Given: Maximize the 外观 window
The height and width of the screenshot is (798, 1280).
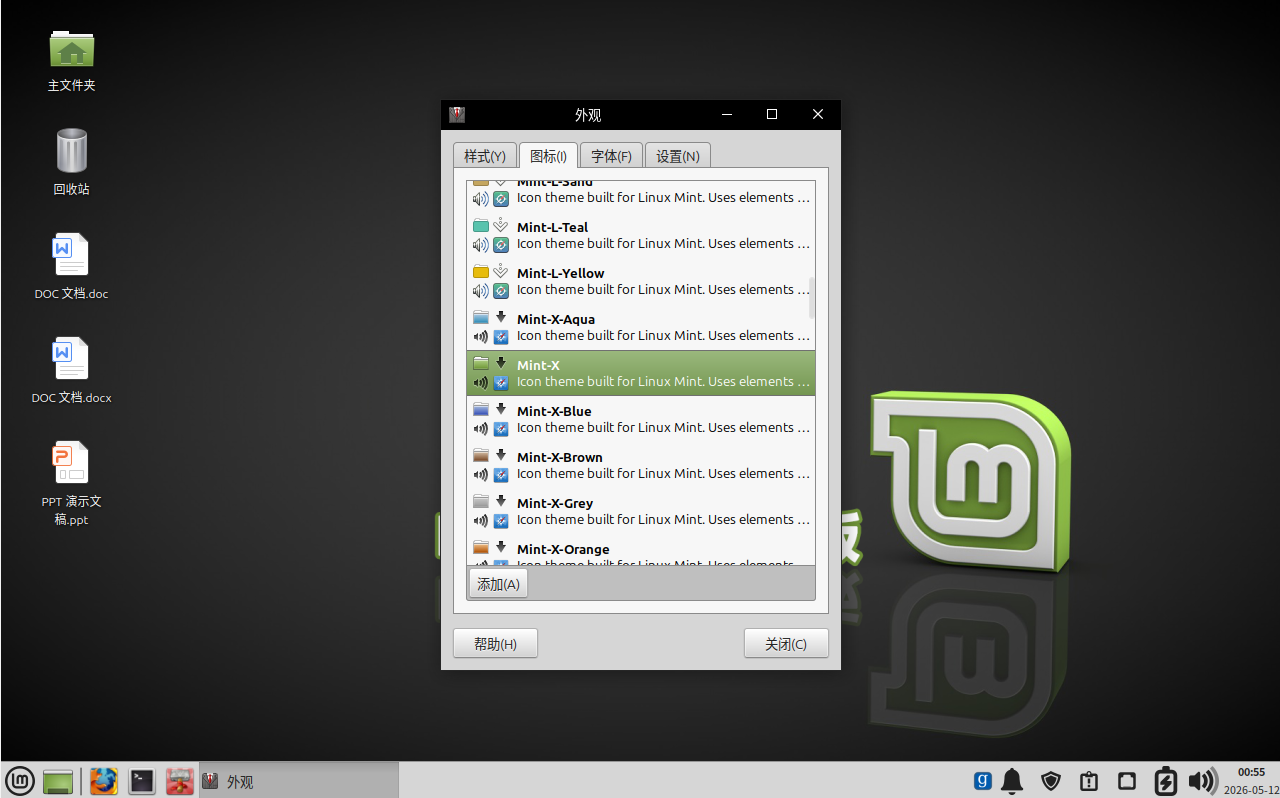Looking at the screenshot, I should (x=772, y=115).
